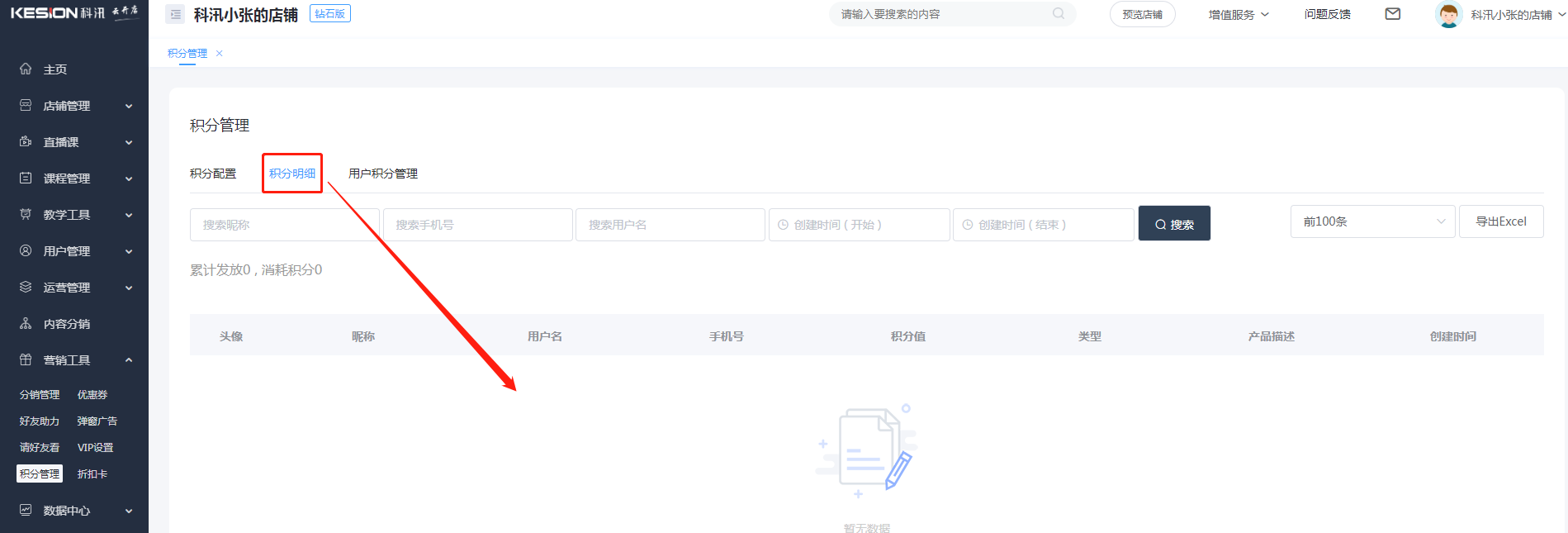Open the 前100条 dropdown

click(1371, 221)
